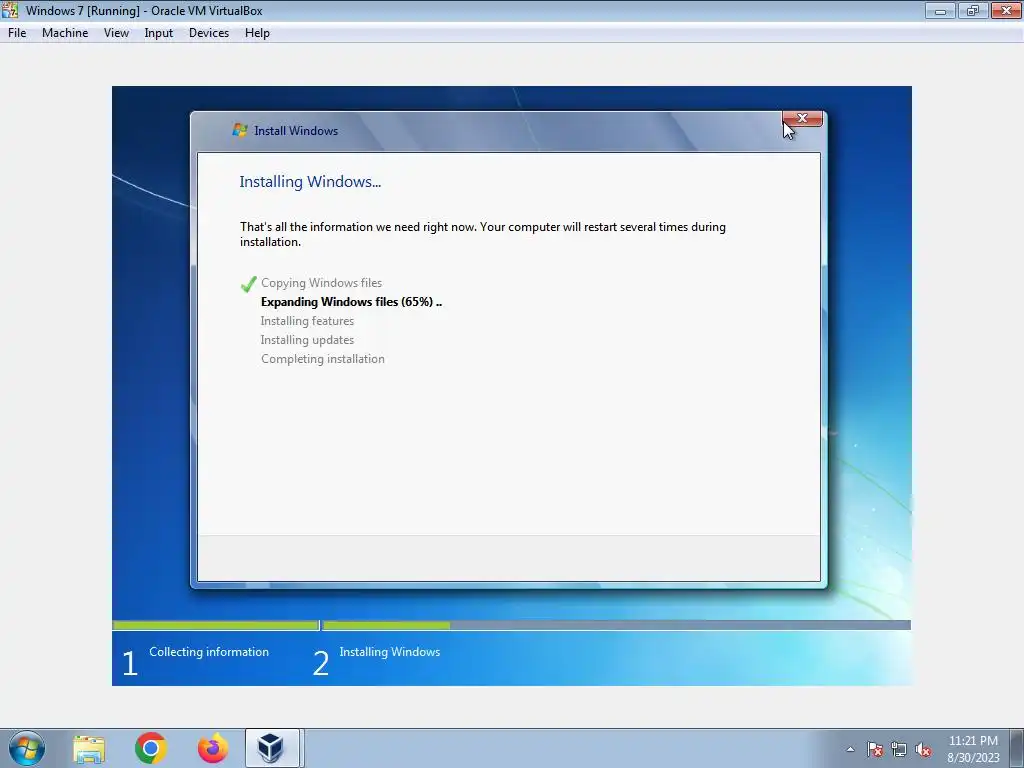Image resolution: width=1024 pixels, height=768 pixels.
Task: Click the green checkmark beside Copying Windows files
Action: 248,283
